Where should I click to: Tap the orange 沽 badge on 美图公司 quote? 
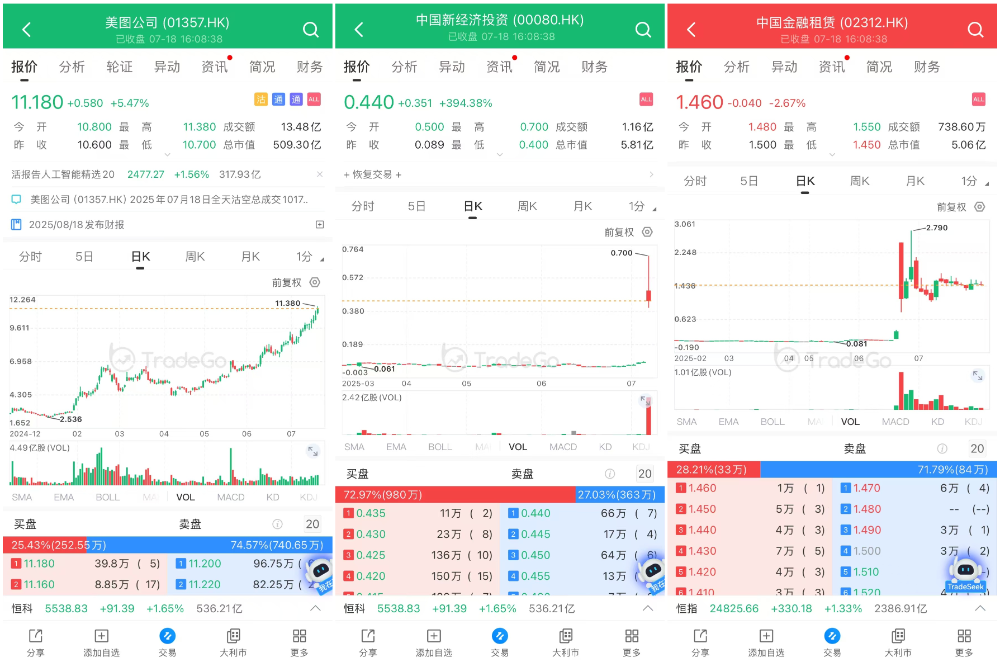tap(261, 99)
